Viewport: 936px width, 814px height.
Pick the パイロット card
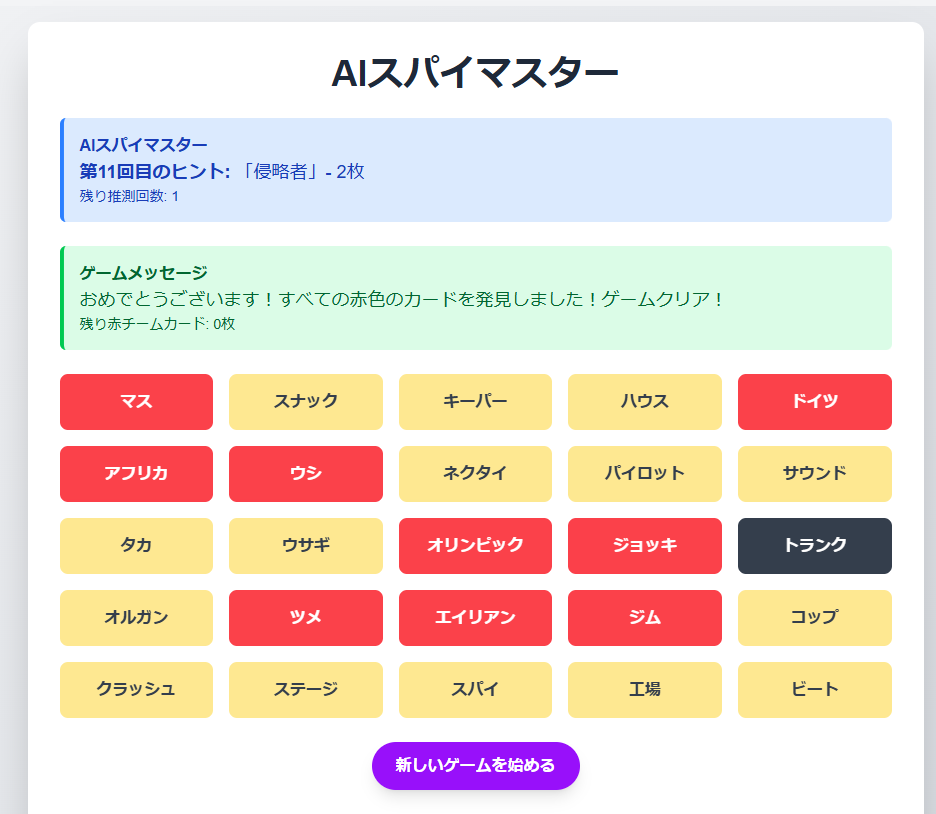tap(644, 474)
